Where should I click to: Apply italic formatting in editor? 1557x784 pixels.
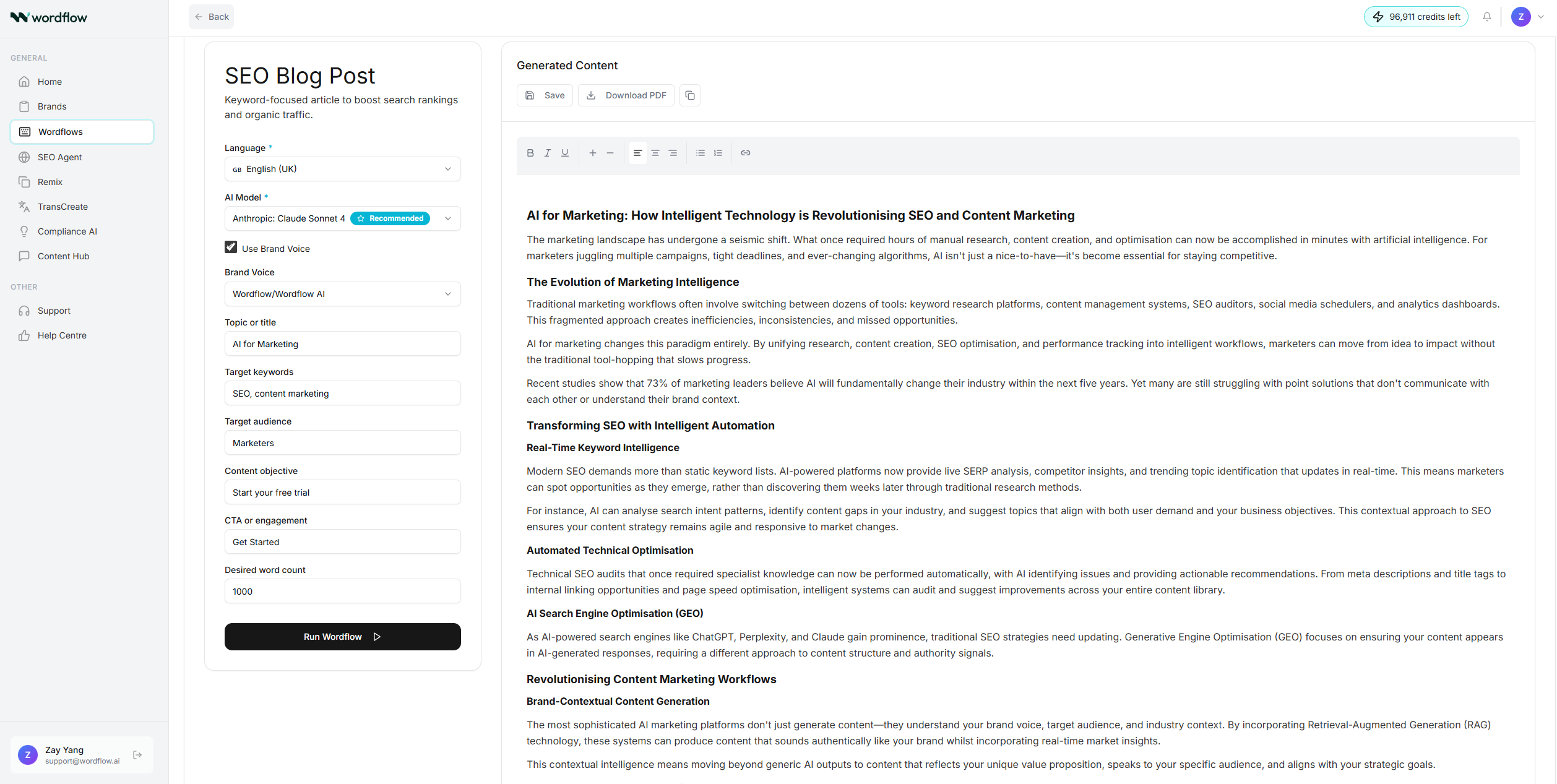coord(548,153)
